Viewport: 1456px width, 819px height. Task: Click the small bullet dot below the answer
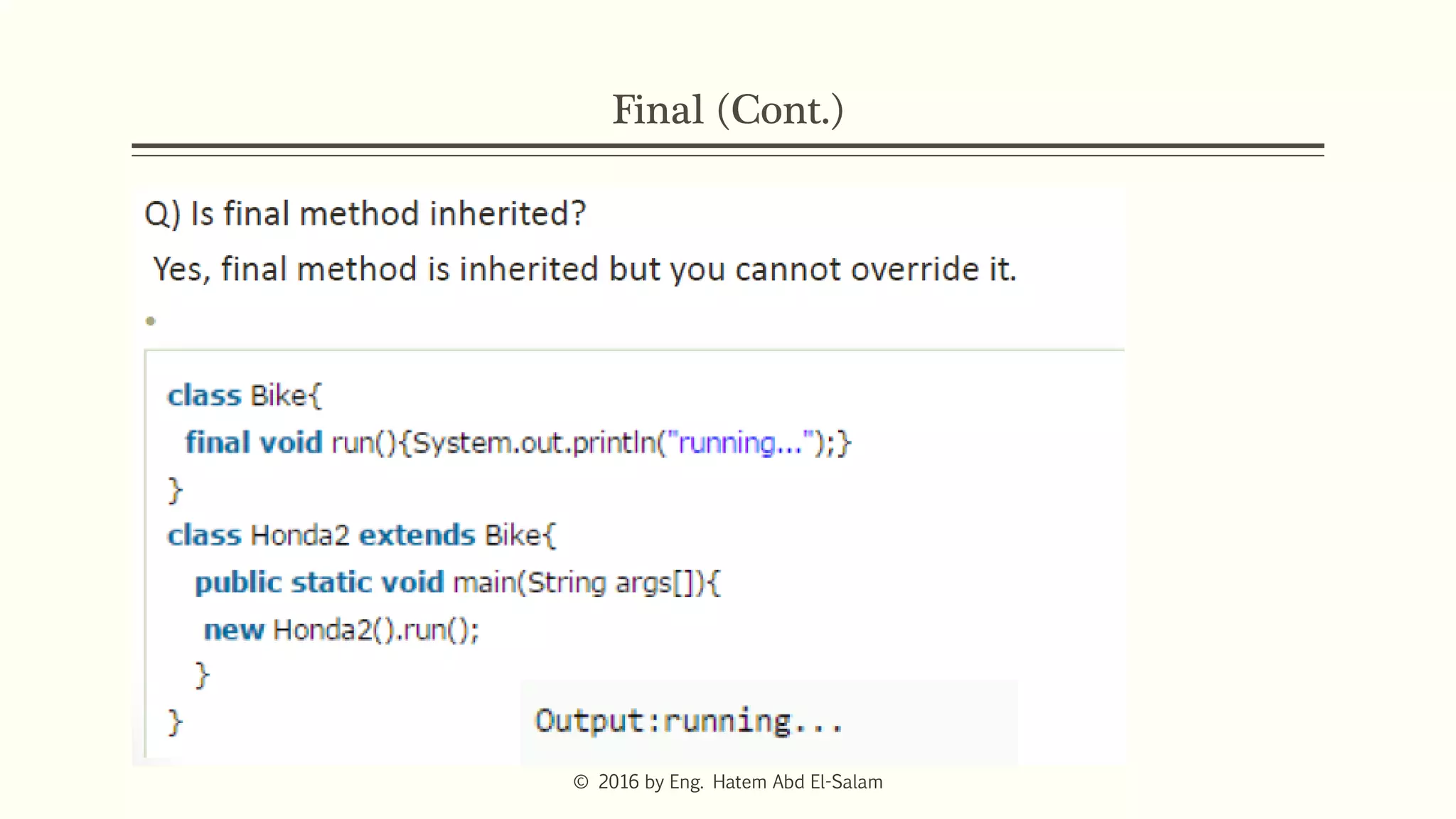pyautogui.click(x=151, y=321)
